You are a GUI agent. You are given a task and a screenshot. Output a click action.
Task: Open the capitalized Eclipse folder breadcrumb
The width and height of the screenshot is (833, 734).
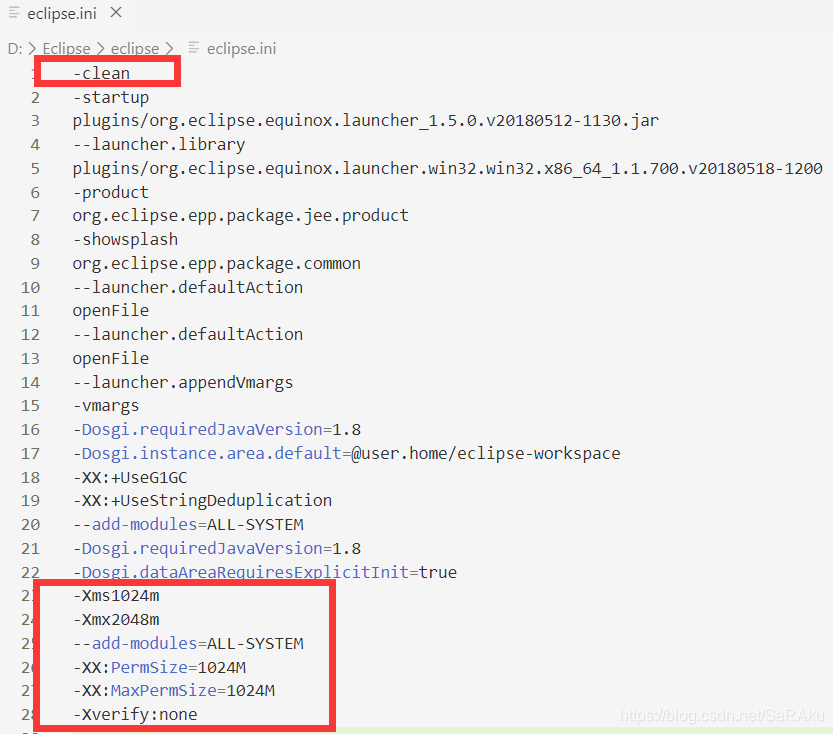point(66,48)
